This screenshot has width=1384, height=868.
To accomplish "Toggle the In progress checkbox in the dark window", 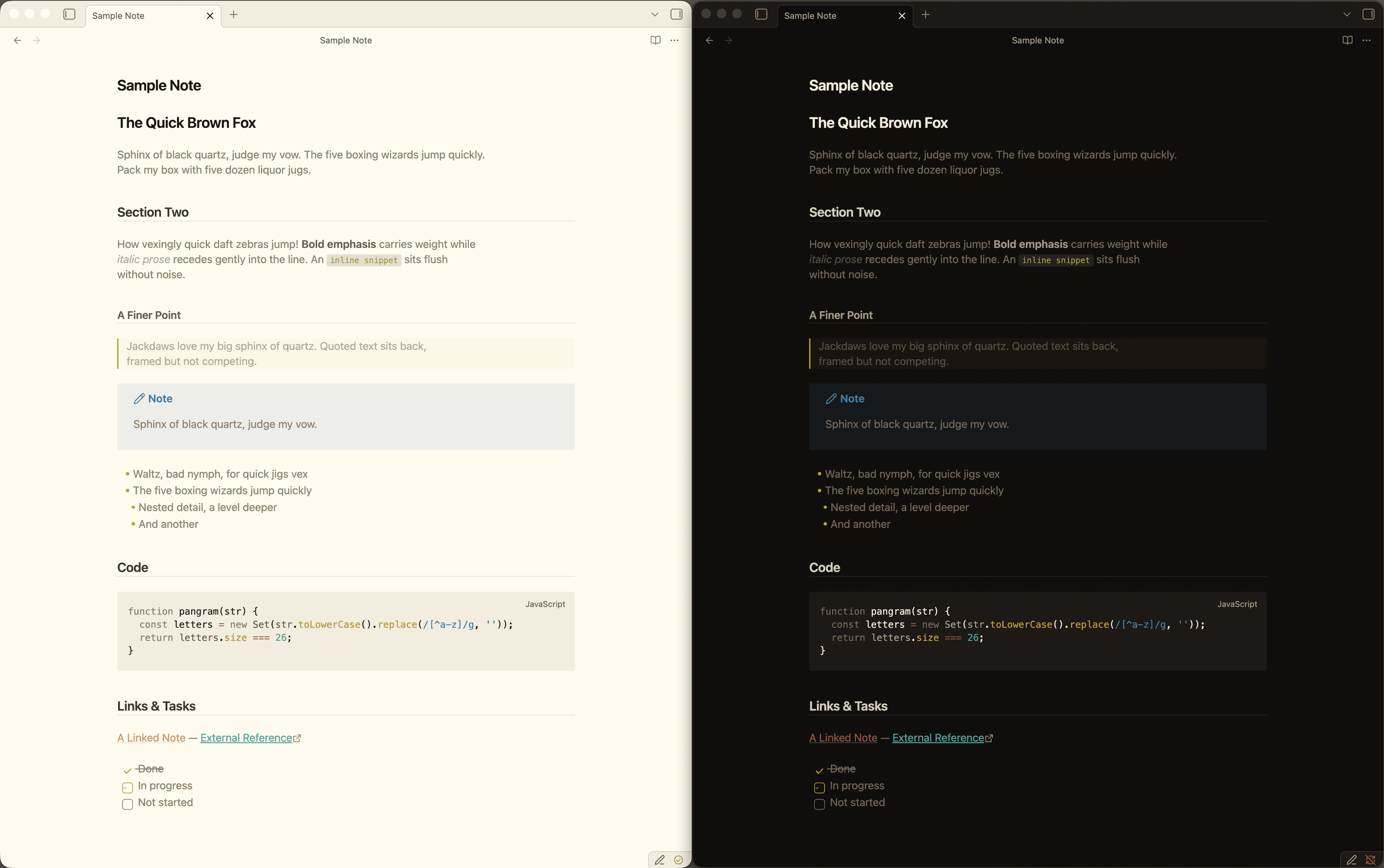I will pyautogui.click(x=819, y=787).
